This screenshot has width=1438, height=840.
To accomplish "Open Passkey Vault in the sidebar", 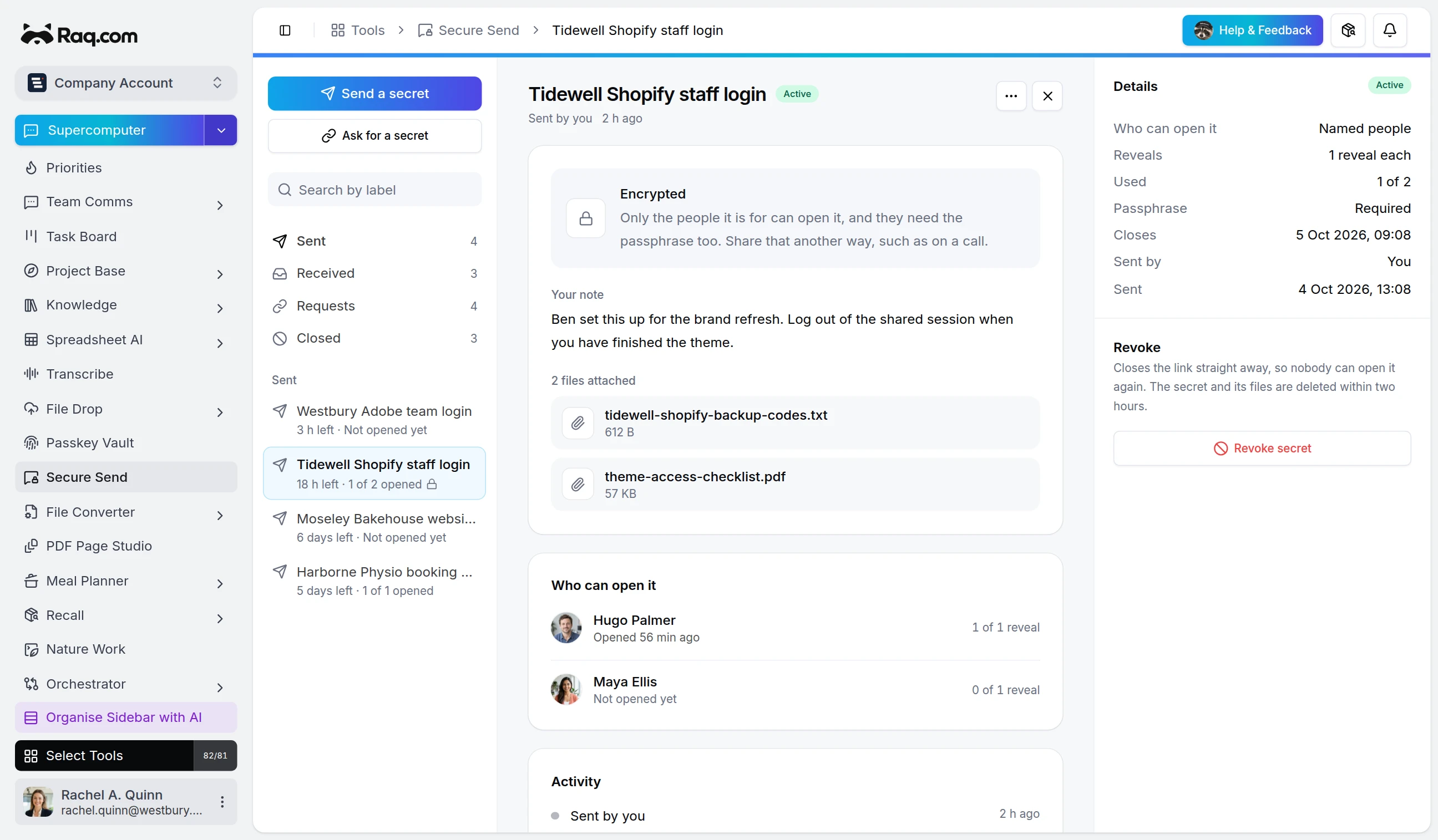I will coord(126,442).
